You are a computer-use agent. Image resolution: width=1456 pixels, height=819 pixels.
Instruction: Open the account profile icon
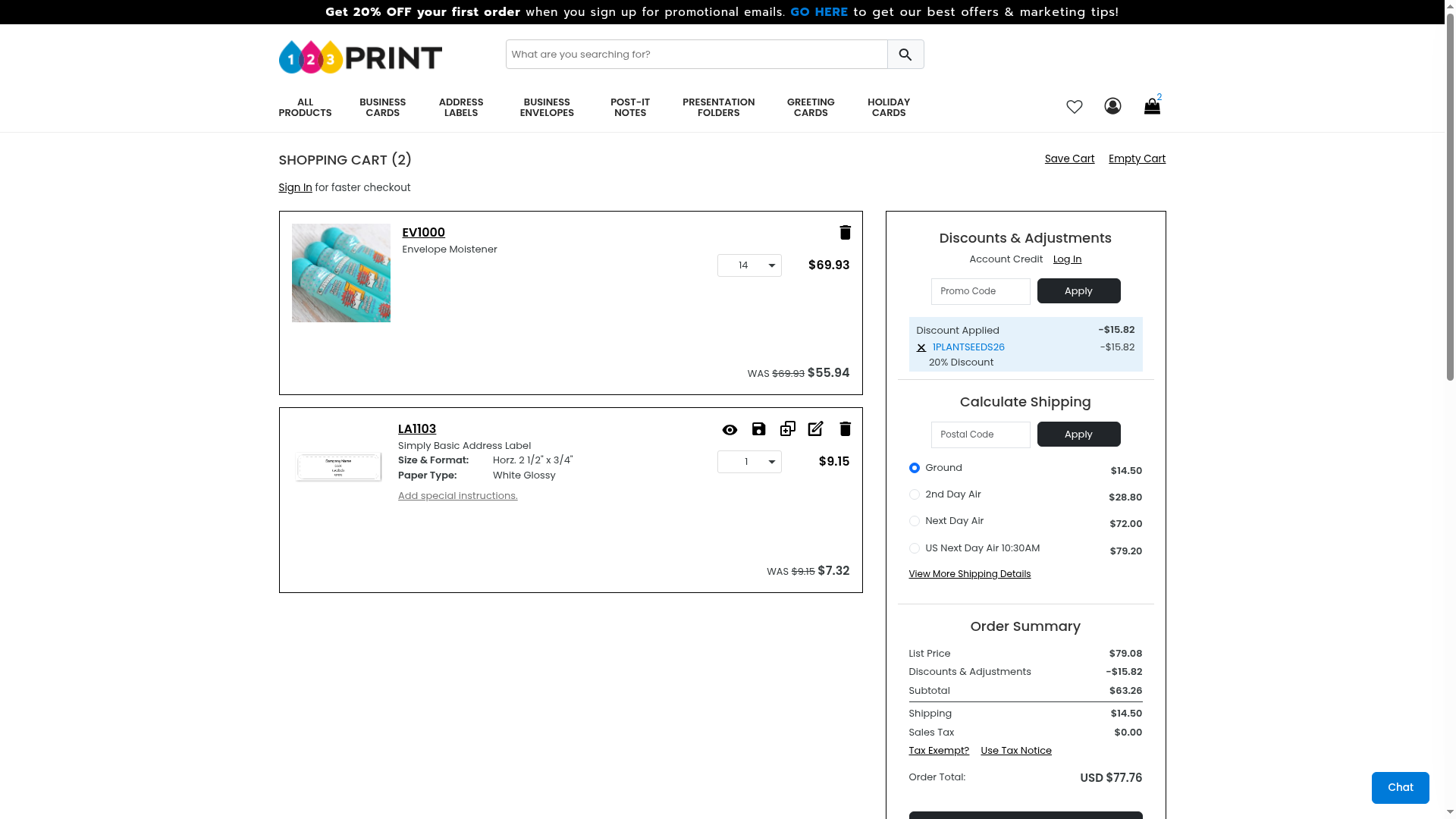point(1112,106)
